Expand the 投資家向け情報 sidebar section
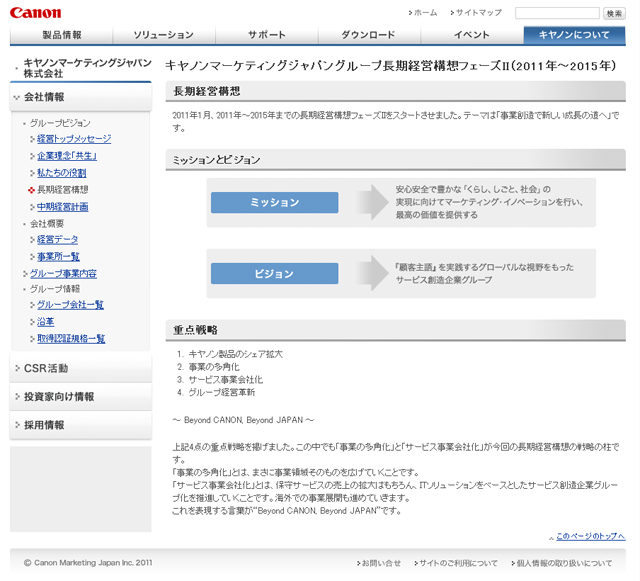Viewport: 640px width, 581px height. tap(81, 396)
